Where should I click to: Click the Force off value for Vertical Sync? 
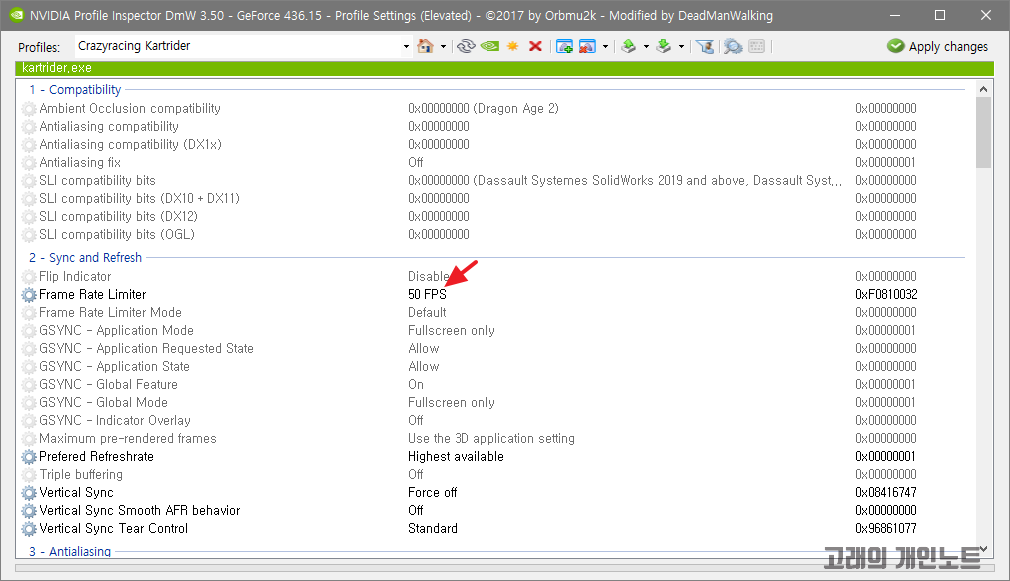[432, 493]
